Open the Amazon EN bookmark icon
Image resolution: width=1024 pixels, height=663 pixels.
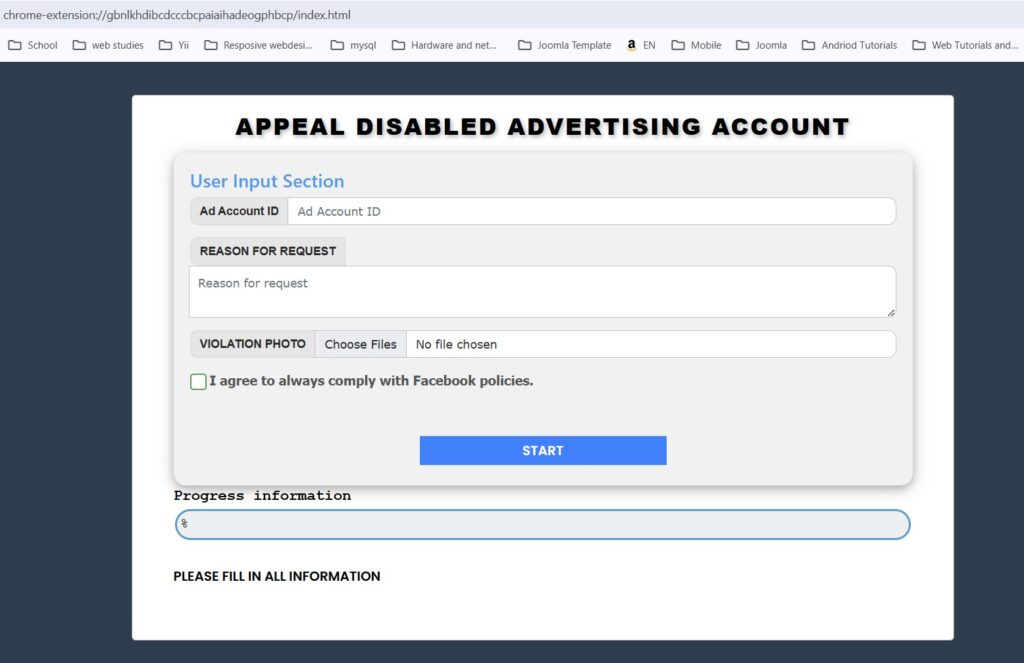(632, 45)
